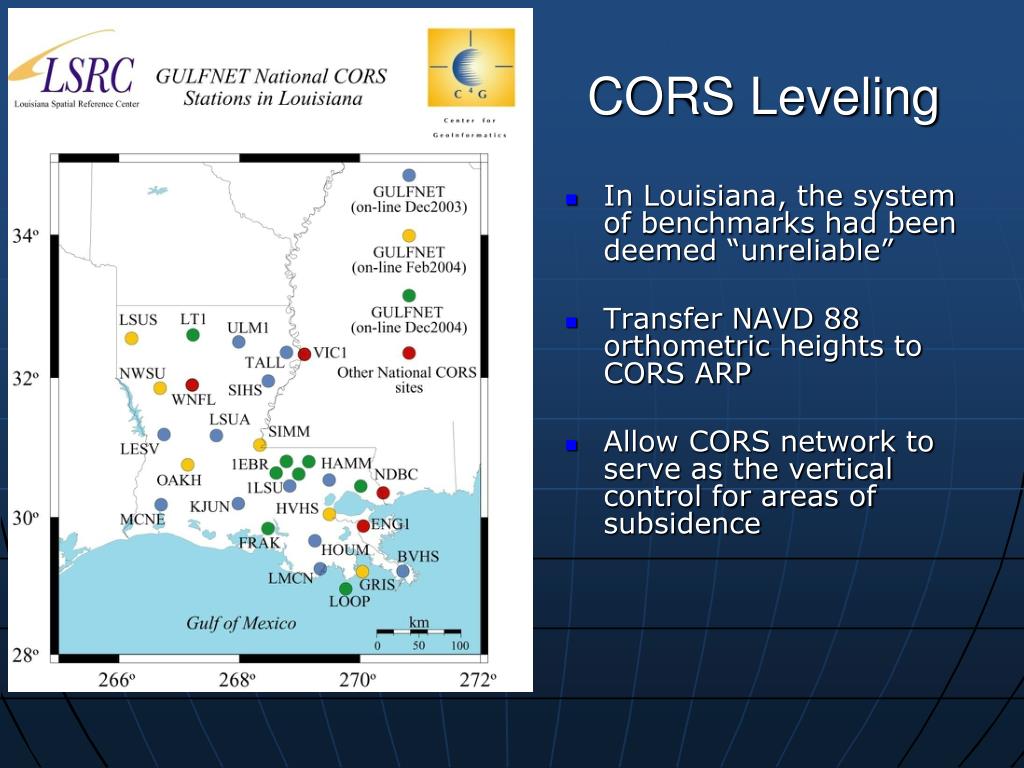Image resolution: width=1024 pixels, height=768 pixels.
Task: Click the "272°" longitude axis label
Action: coord(478,680)
